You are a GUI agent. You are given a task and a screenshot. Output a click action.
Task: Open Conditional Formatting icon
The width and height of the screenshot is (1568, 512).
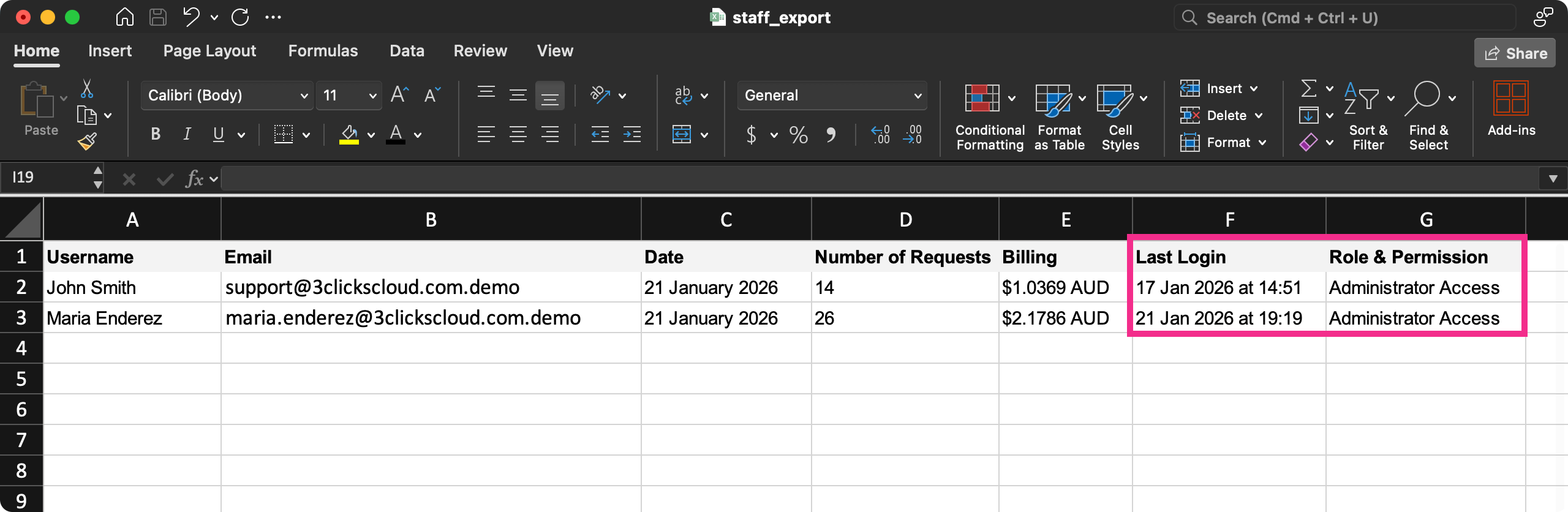click(x=982, y=98)
